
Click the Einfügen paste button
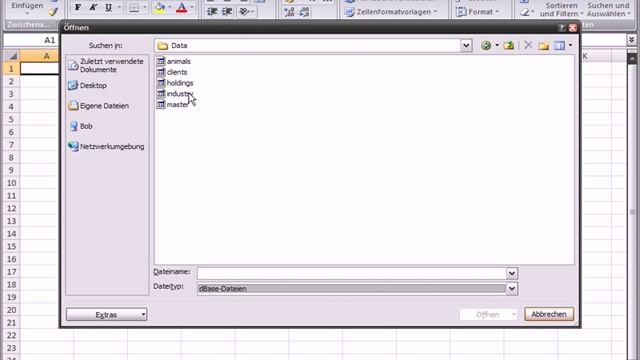coord(27,7)
